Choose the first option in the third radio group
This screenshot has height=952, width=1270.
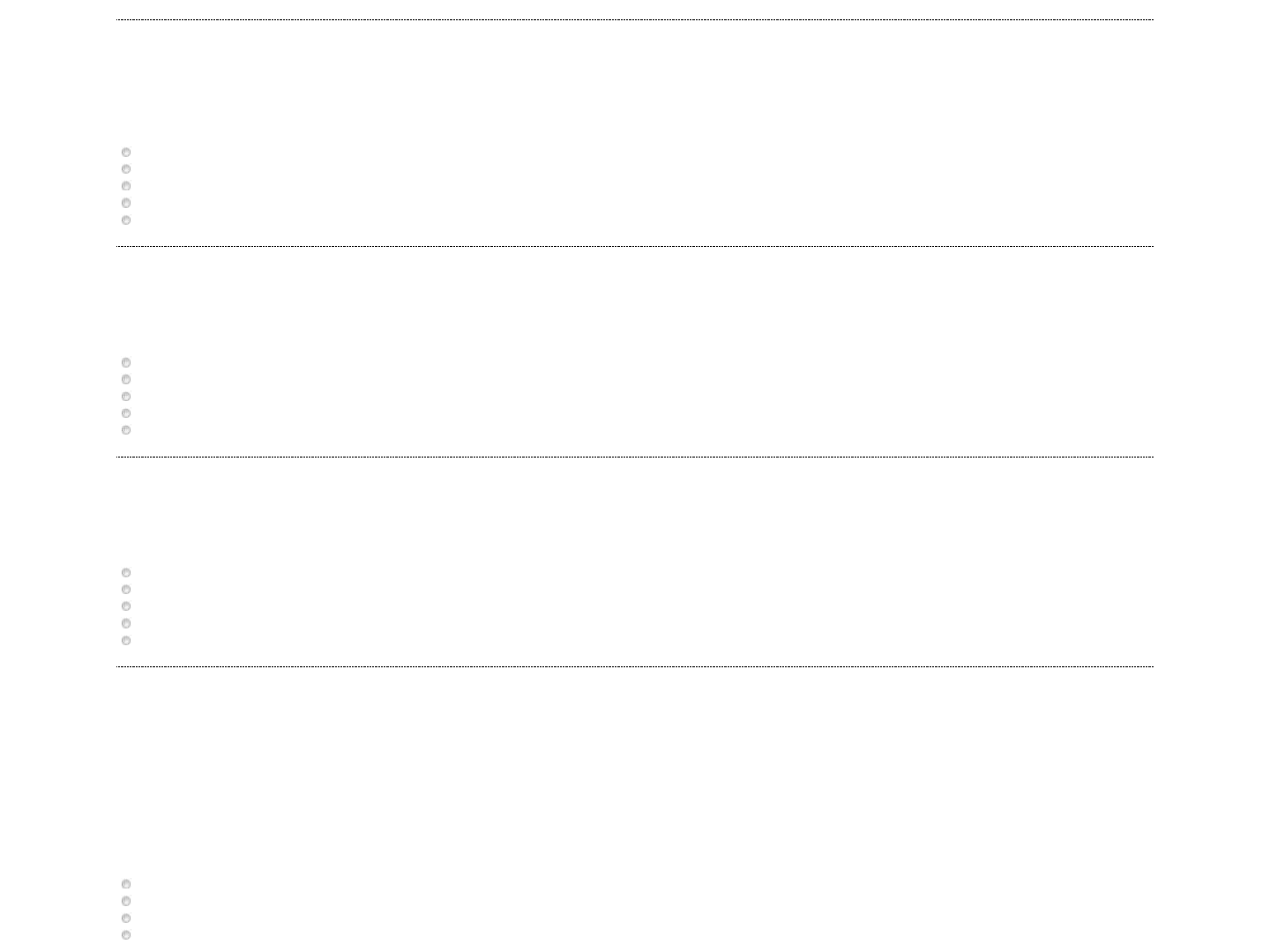point(126,573)
